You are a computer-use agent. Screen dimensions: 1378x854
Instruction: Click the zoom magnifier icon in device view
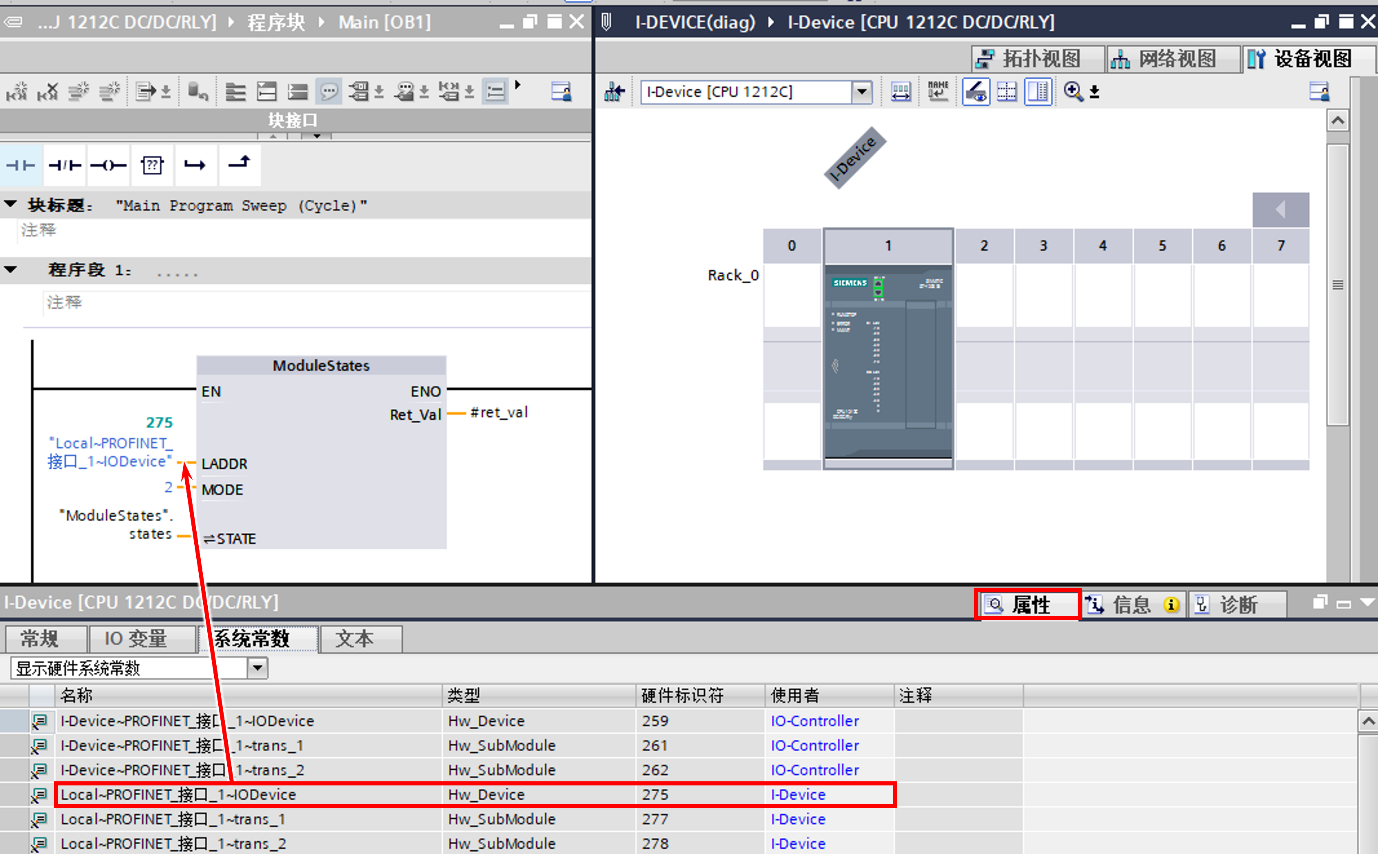click(1074, 92)
